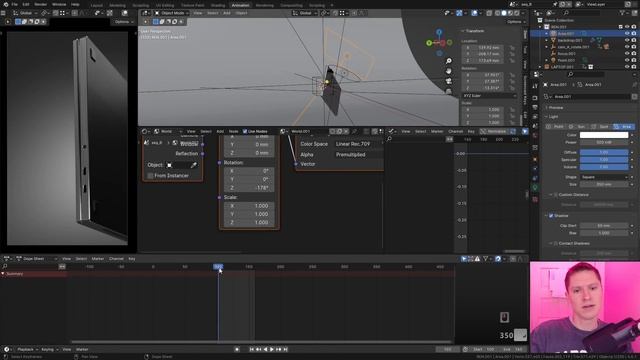640x360 pixels.
Task: Enable the From Instancer checkbox
Action: point(151,176)
